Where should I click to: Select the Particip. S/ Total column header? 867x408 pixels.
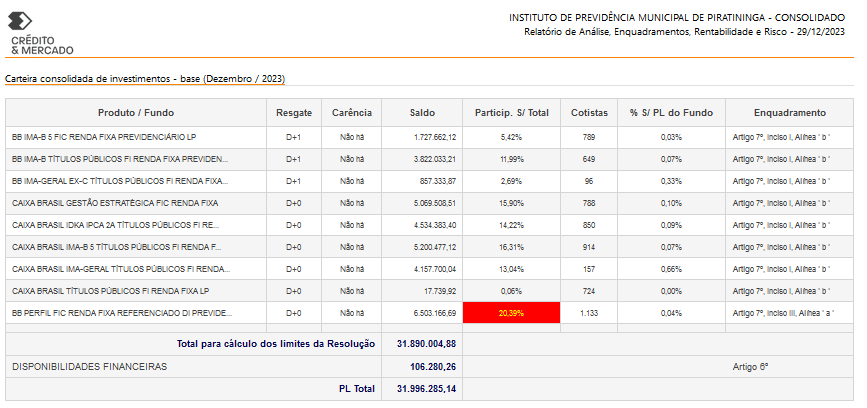511,113
